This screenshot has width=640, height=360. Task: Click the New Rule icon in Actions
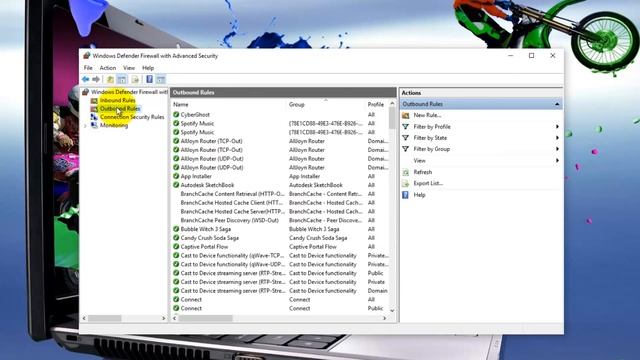point(405,116)
